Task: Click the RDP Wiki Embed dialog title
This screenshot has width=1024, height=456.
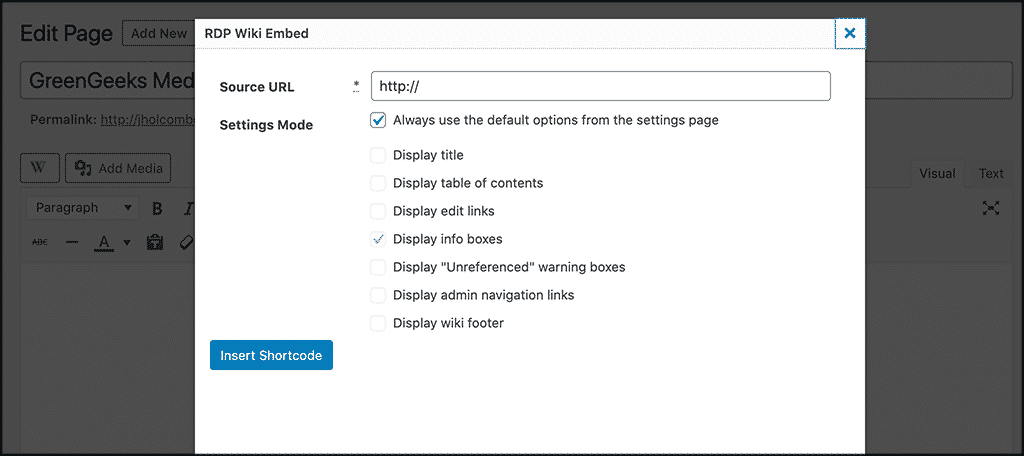Action: pos(257,33)
